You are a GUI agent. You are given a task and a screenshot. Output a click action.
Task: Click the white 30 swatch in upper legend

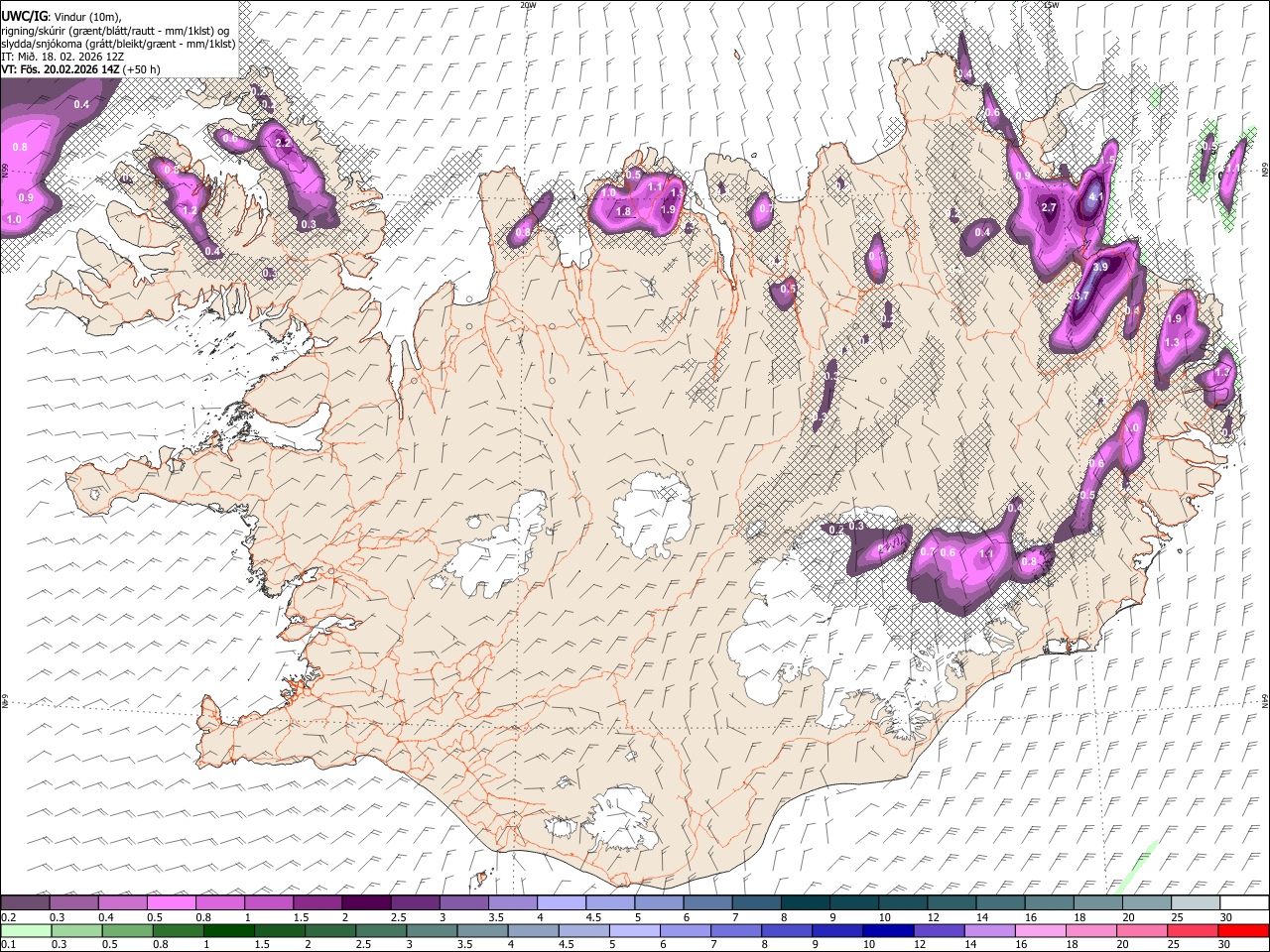[1242, 903]
